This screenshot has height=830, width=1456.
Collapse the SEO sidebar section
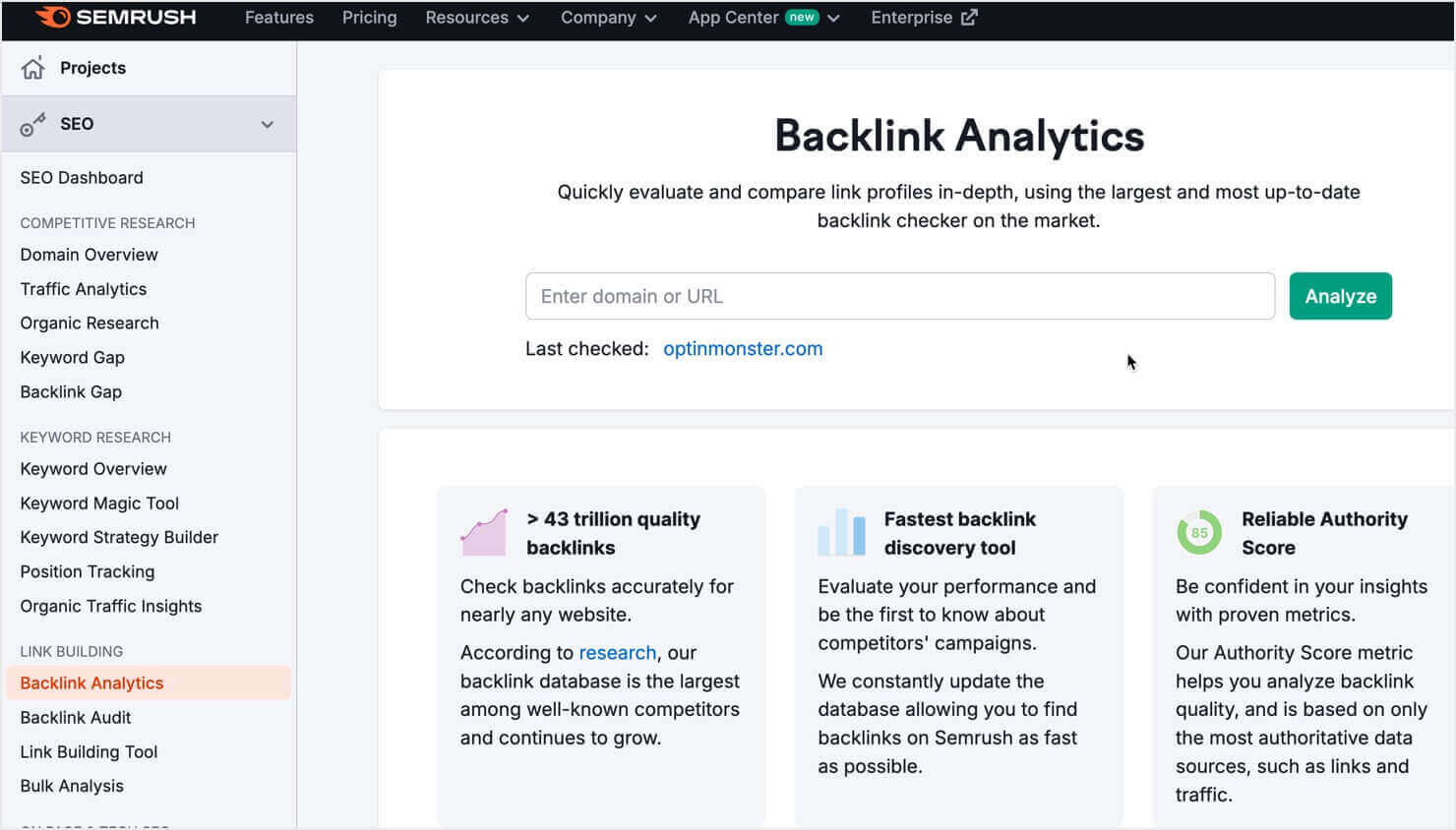[267, 124]
